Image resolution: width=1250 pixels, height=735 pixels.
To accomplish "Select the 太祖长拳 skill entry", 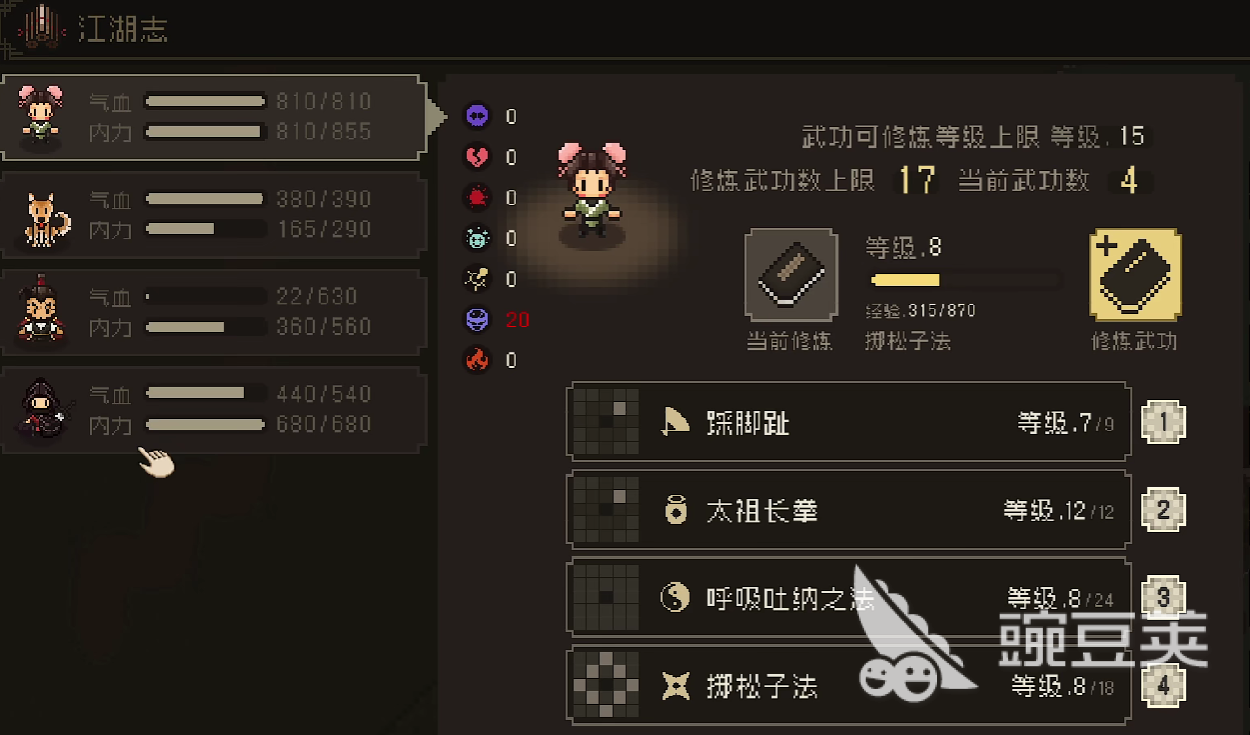I will point(849,510).
